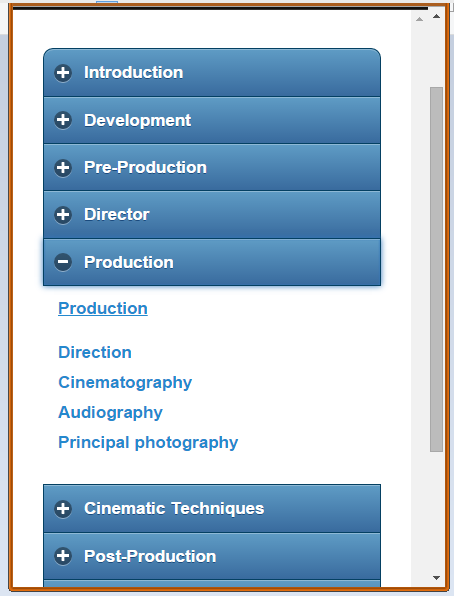The height and width of the screenshot is (596, 454).
Task: Click the scrollbar up arrow
Action: (437, 16)
